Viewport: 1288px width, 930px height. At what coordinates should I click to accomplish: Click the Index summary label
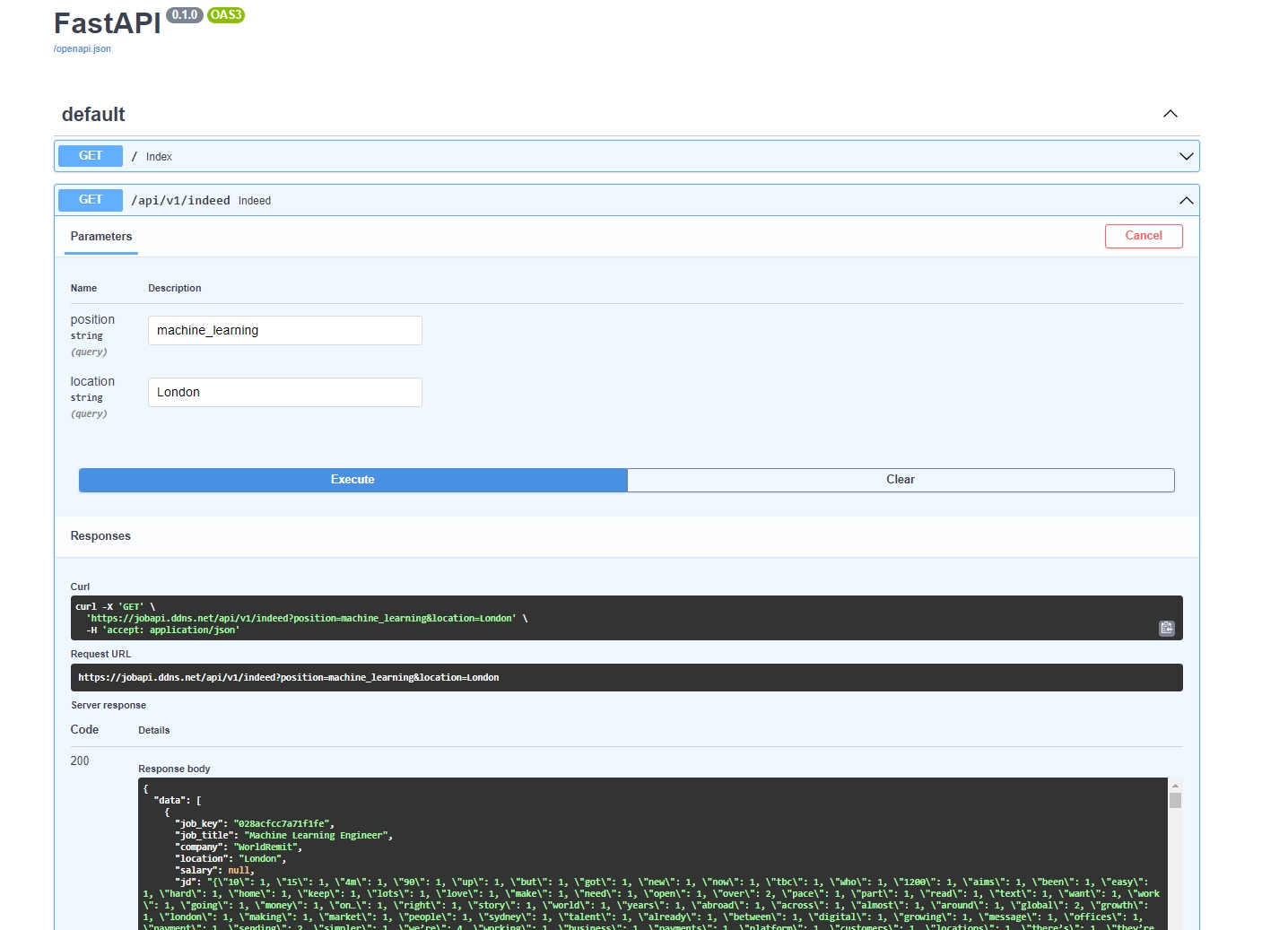point(159,157)
